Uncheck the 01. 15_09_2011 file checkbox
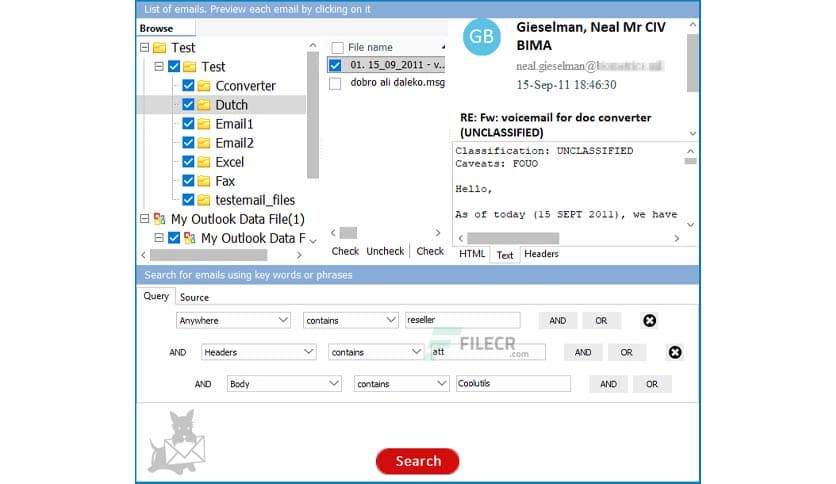The height and width of the screenshot is (484, 836). [335, 66]
